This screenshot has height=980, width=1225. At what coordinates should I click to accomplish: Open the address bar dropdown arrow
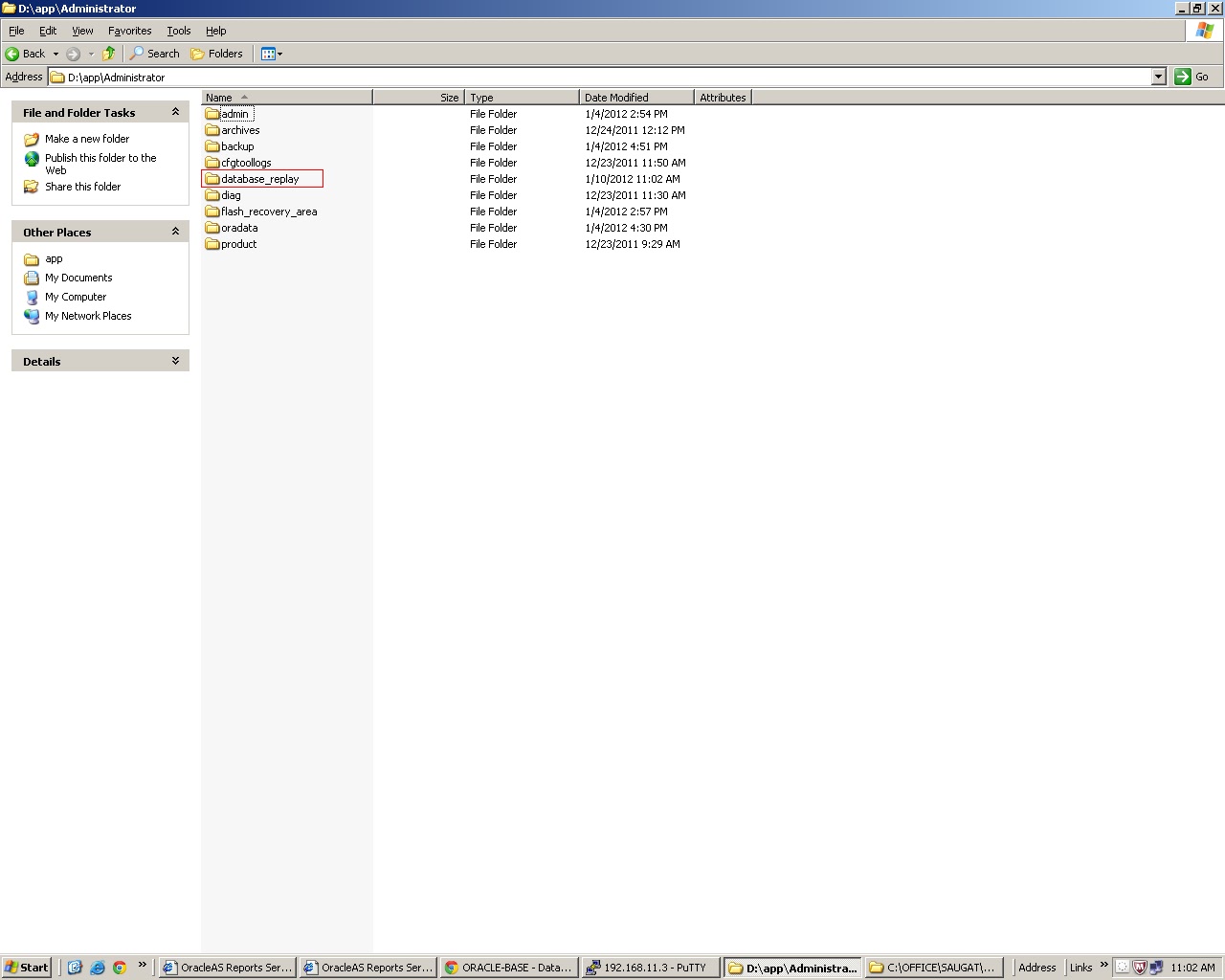(1158, 77)
